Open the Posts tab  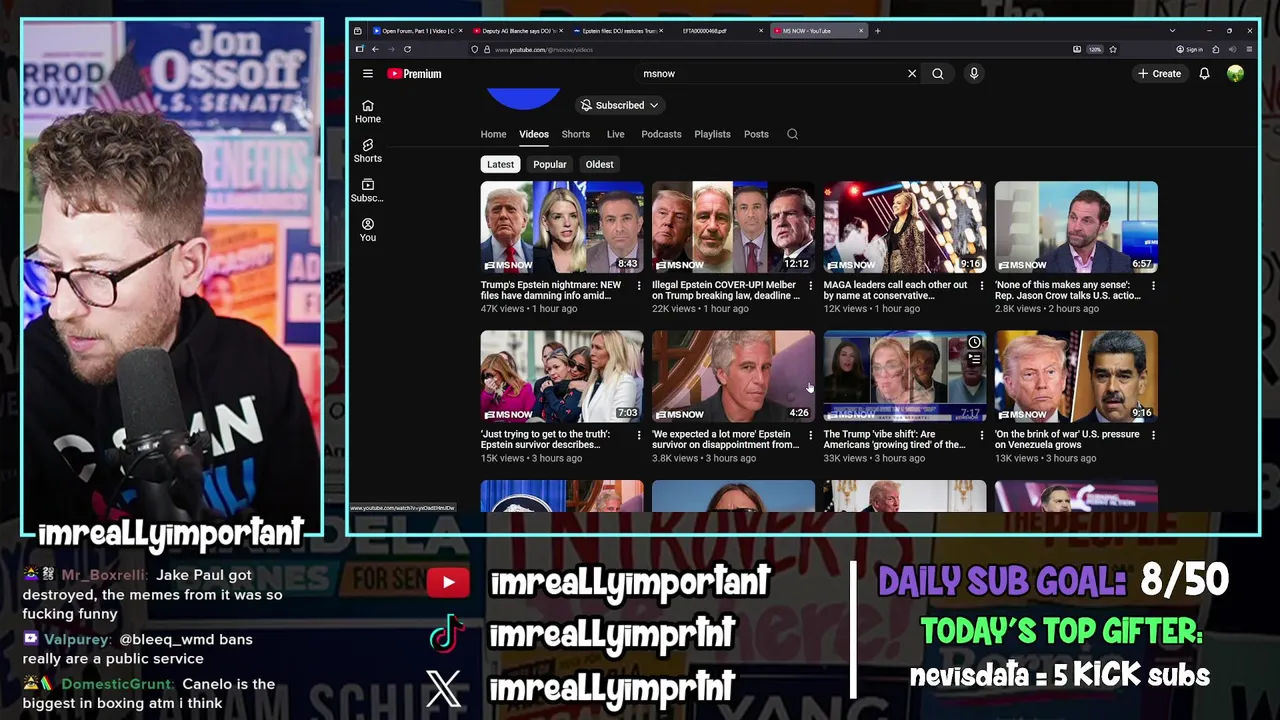tap(756, 134)
